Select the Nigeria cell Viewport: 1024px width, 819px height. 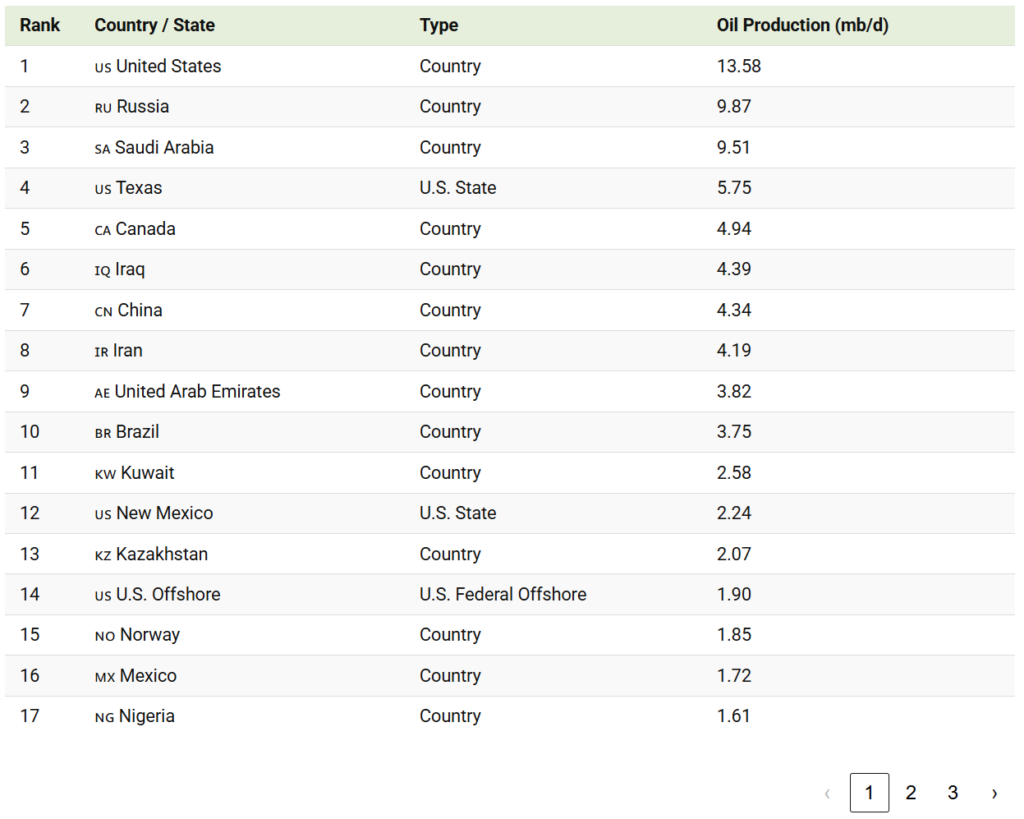point(135,716)
